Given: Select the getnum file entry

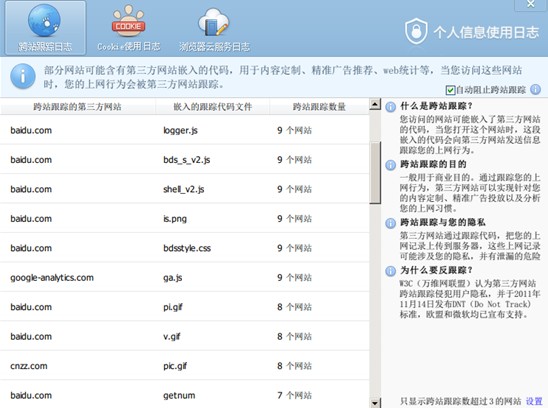Looking at the screenshot, I should (179, 396).
